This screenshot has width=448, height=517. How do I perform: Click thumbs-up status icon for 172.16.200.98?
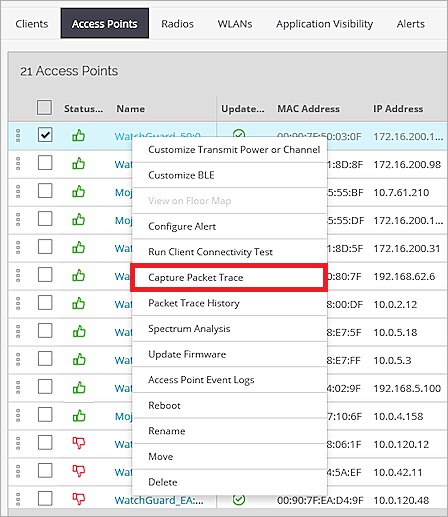[x=79, y=164]
